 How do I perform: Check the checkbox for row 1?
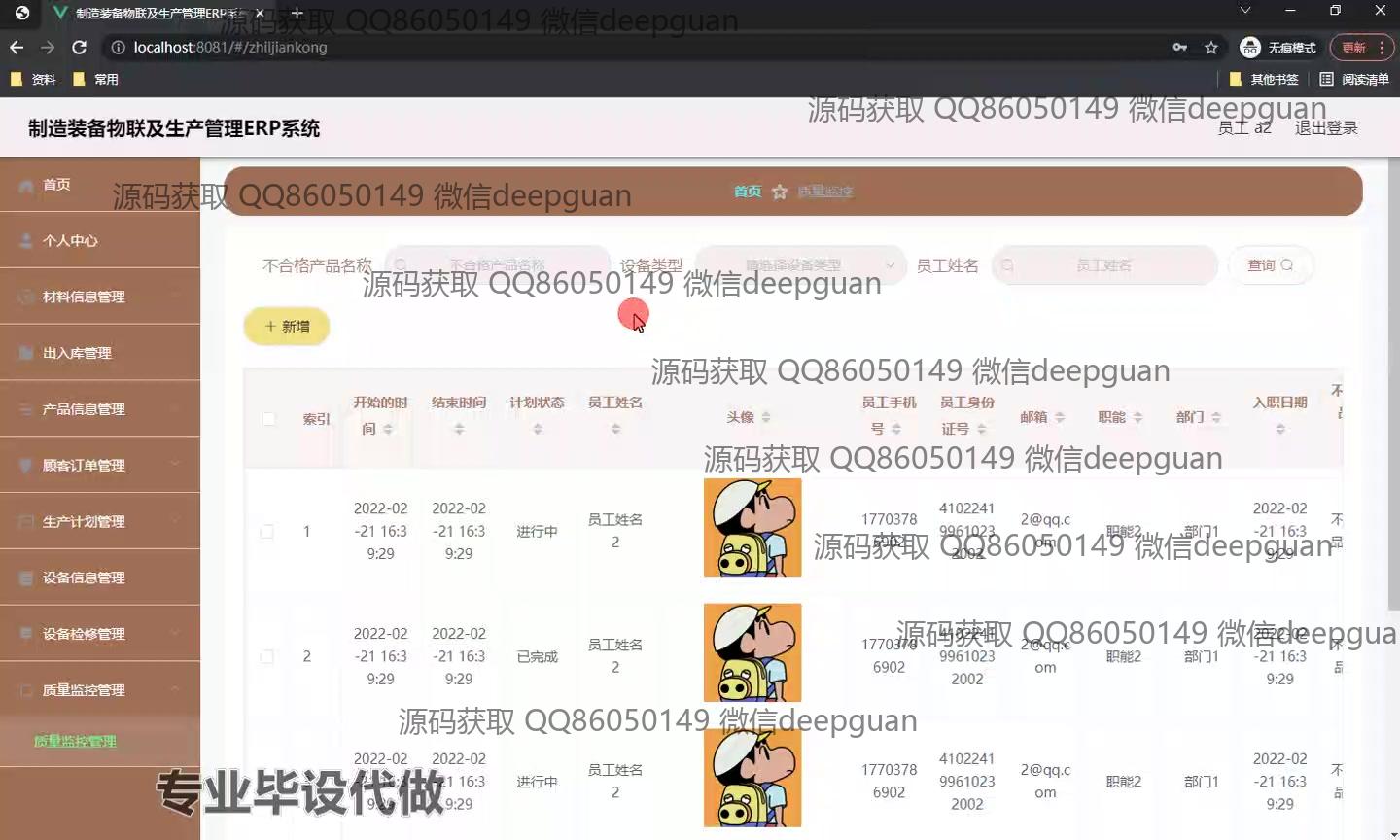pyautogui.click(x=267, y=532)
